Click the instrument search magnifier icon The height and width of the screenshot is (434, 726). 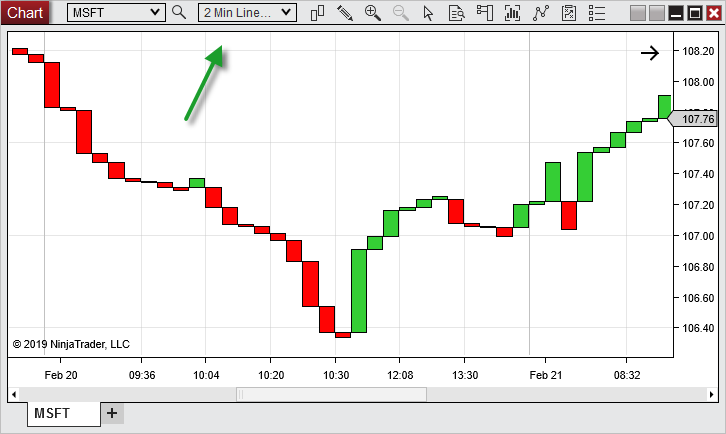[x=179, y=13]
